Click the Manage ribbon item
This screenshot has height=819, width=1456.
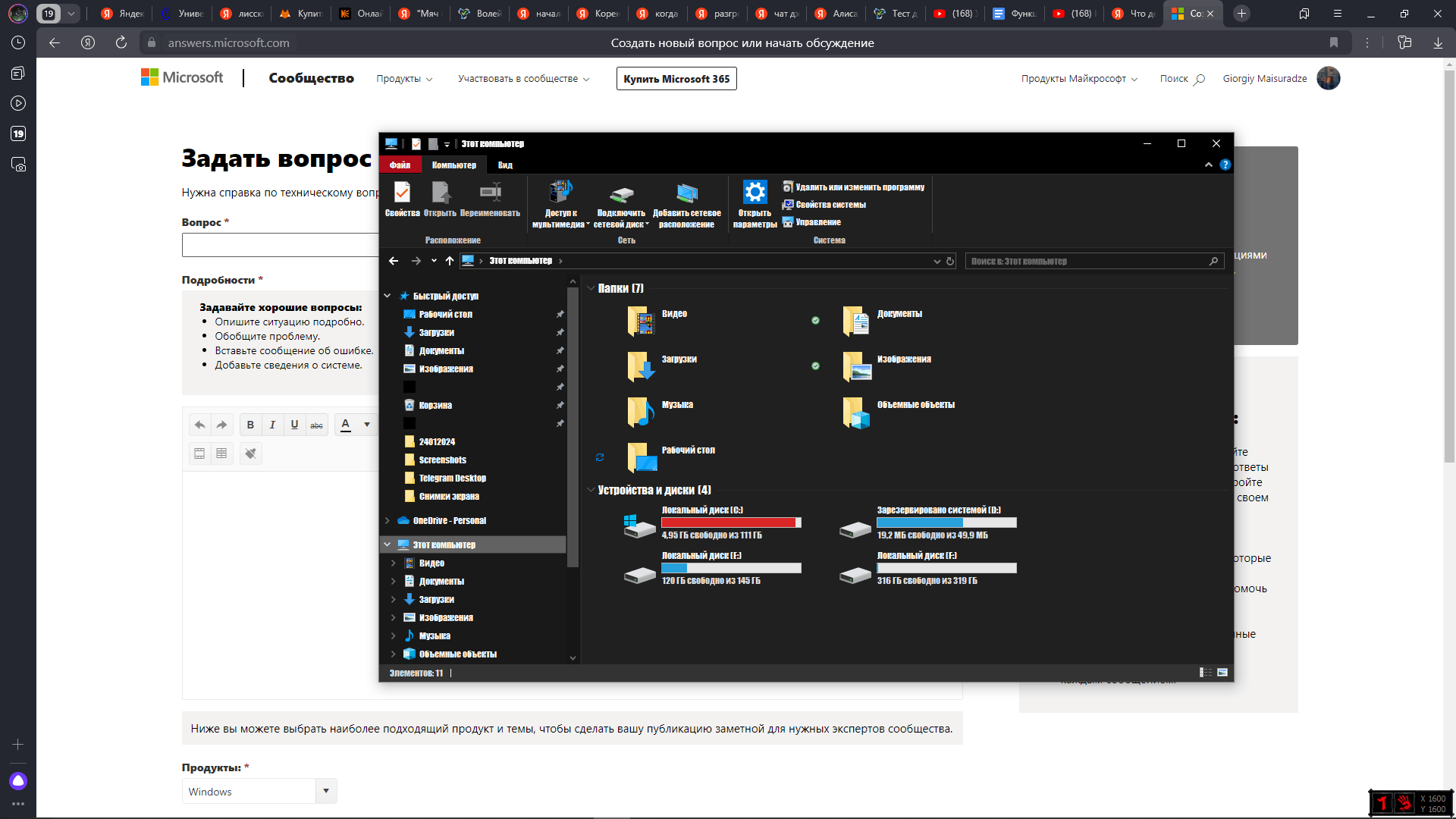point(811,222)
